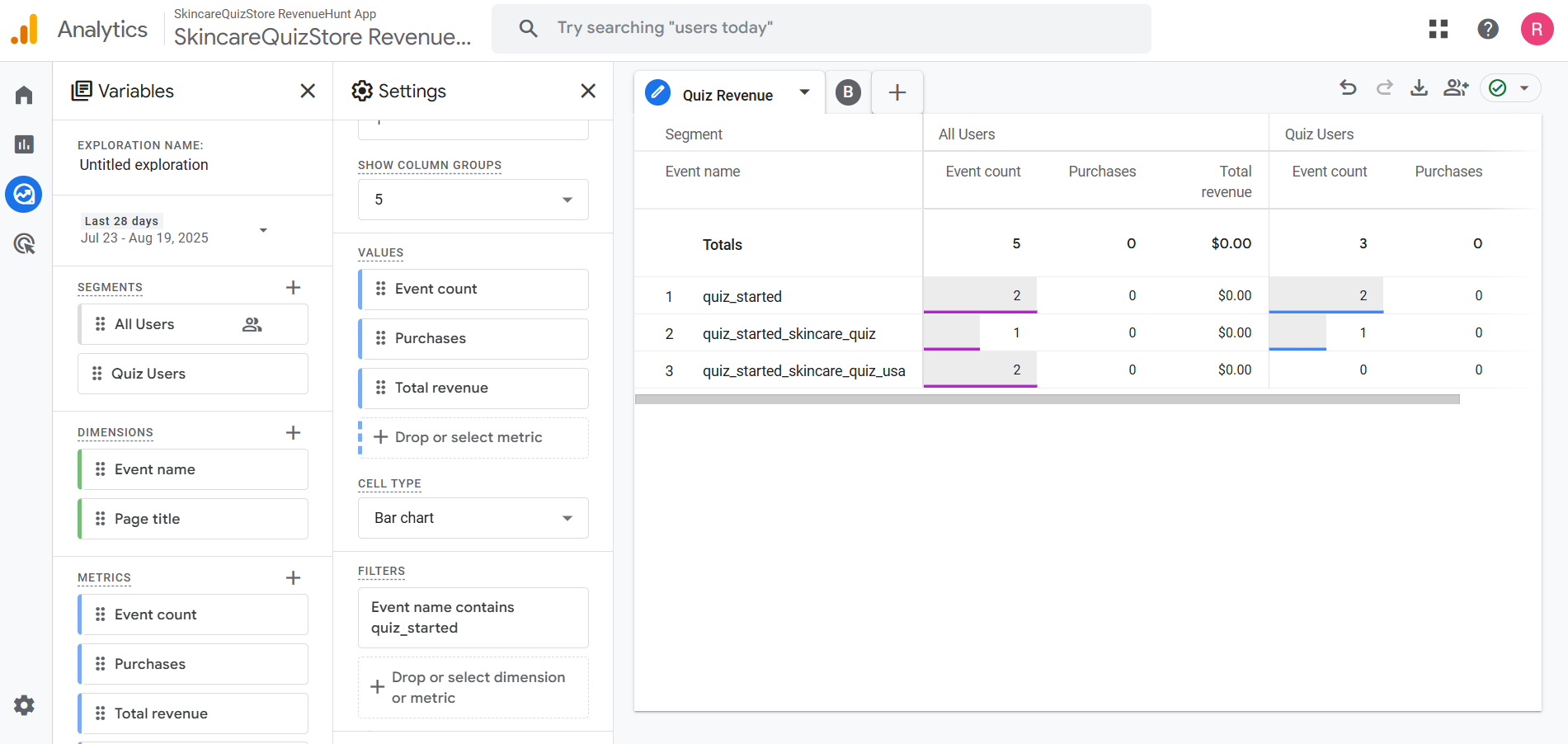The height and width of the screenshot is (744, 1568).
Task: Download the exploration data
Action: [1419, 87]
